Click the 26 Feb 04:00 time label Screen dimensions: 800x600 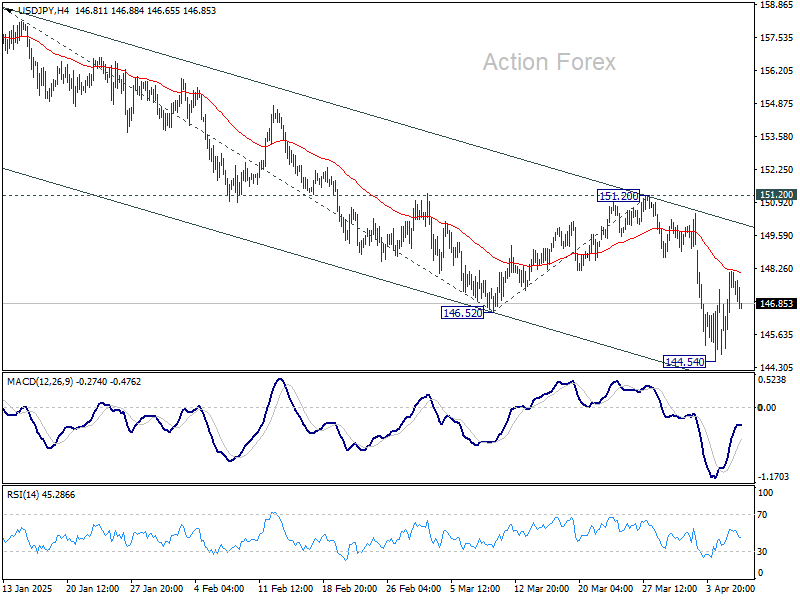point(414,588)
